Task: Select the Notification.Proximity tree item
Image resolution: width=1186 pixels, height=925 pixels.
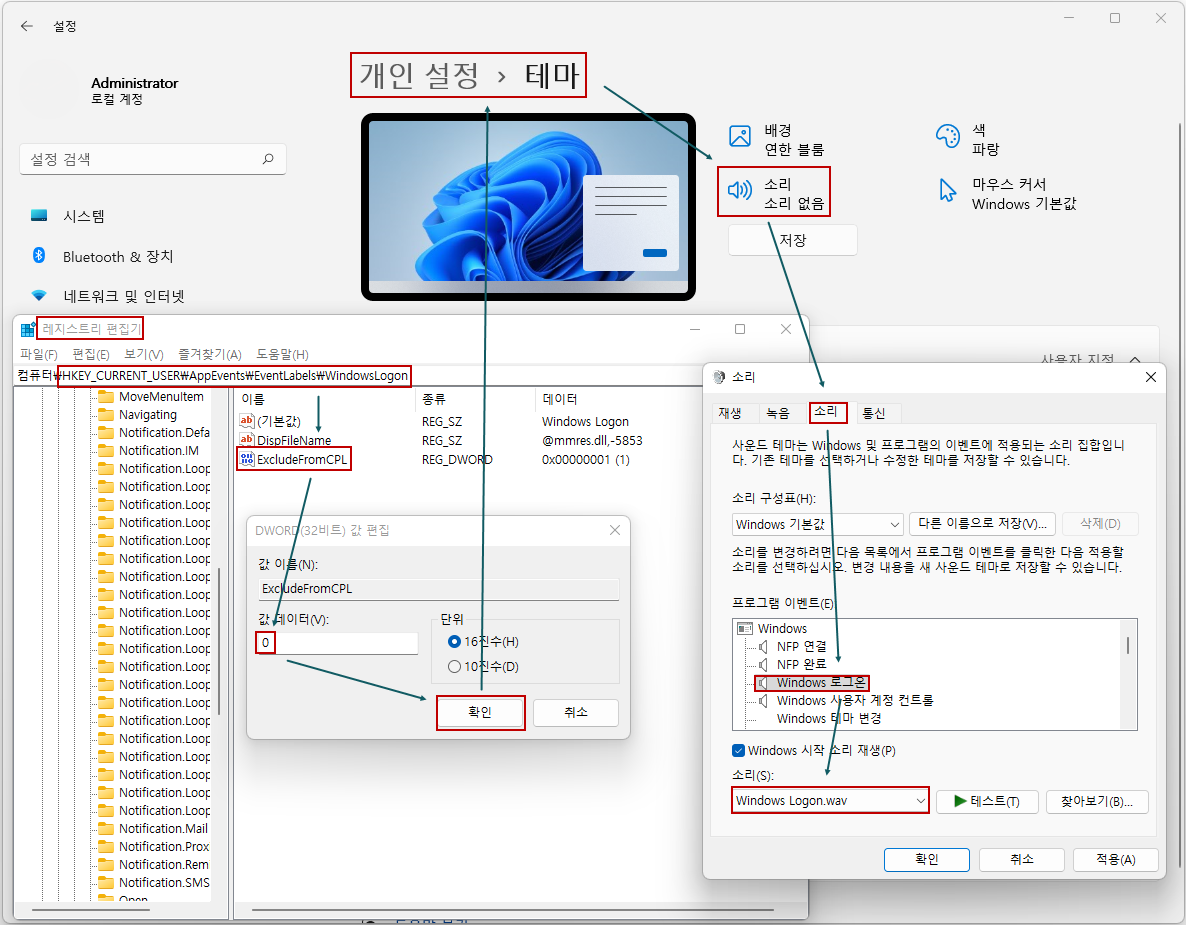Action: [164, 846]
